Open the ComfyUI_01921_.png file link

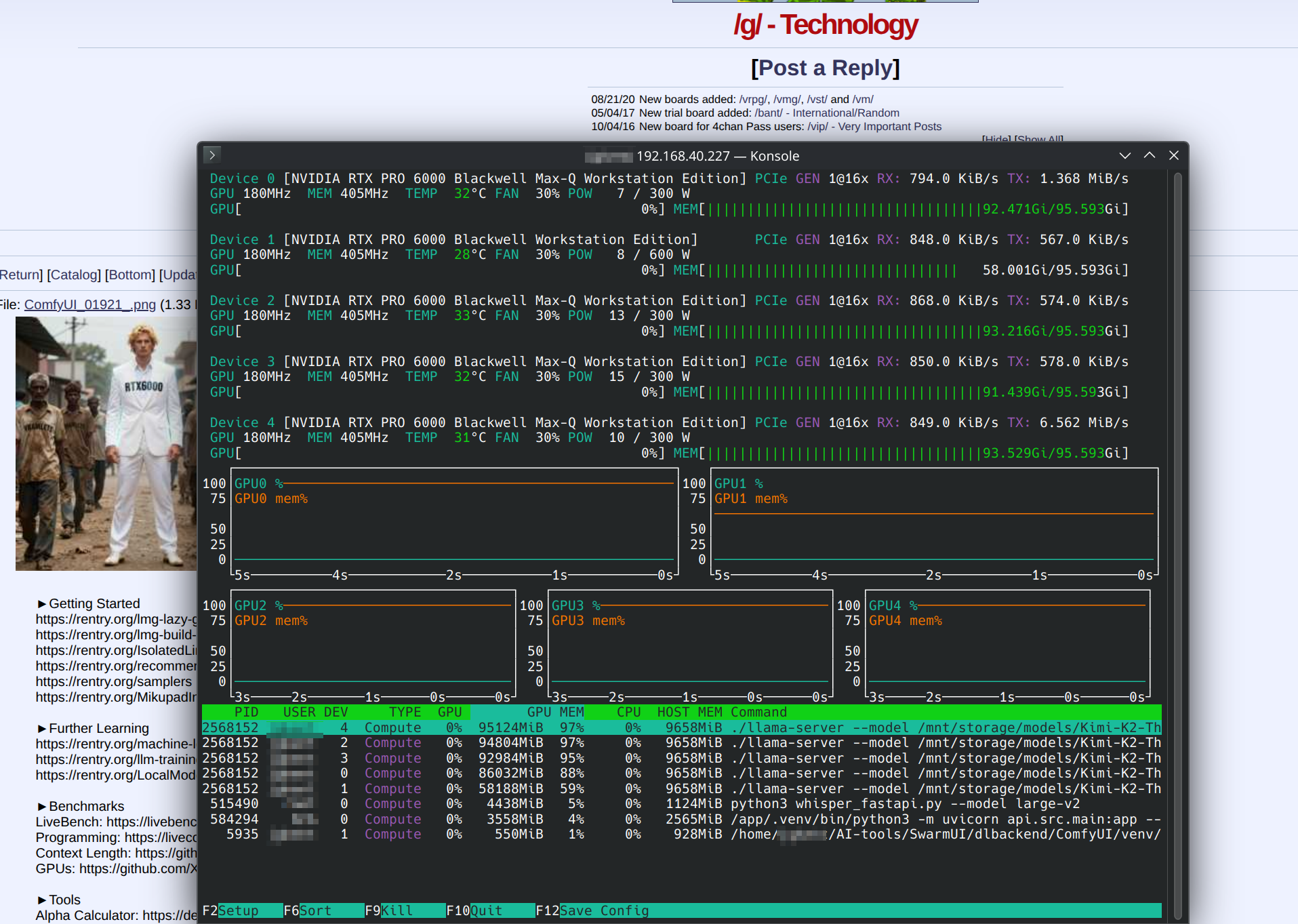coord(89,305)
